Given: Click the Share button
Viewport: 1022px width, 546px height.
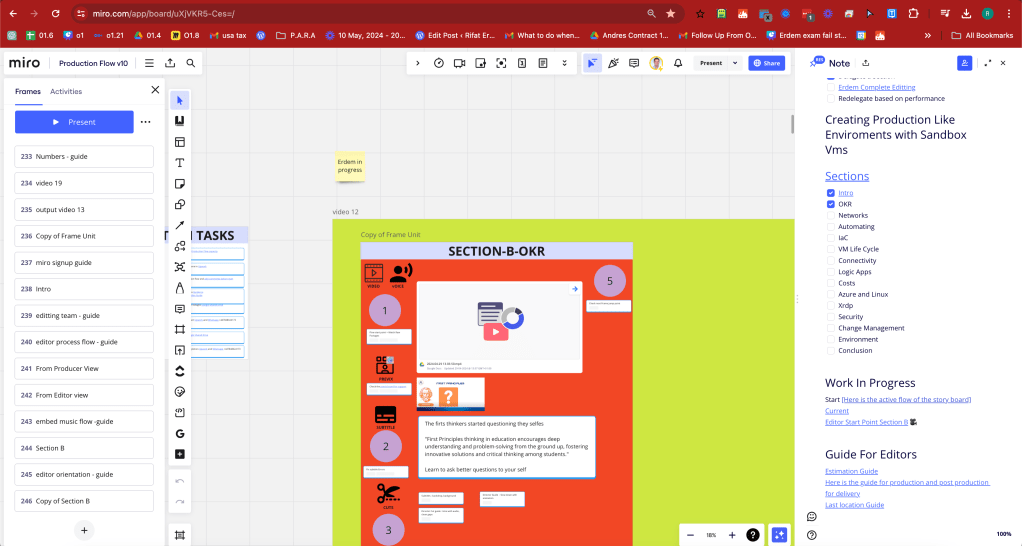Looking at the screenshot, I should (x=766, y=63).
